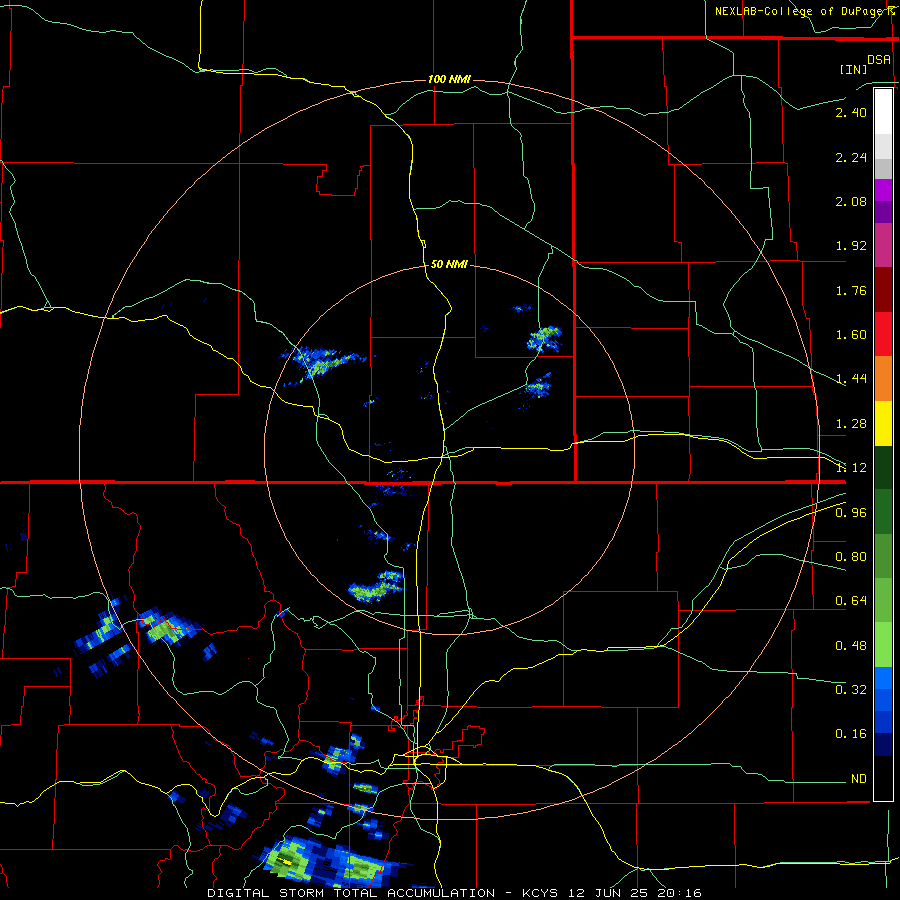Select the 1.28 scale value

click(x=851, y=424)
